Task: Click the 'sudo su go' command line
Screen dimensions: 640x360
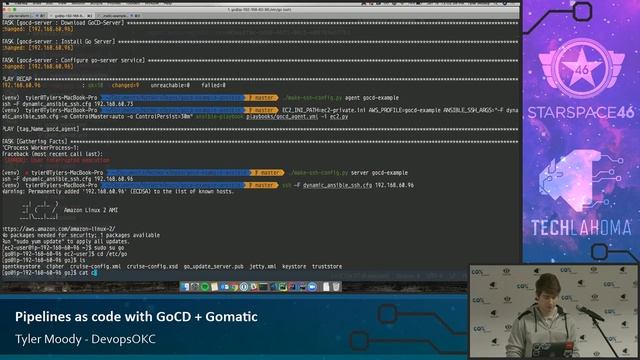Action: coord(63,248)
